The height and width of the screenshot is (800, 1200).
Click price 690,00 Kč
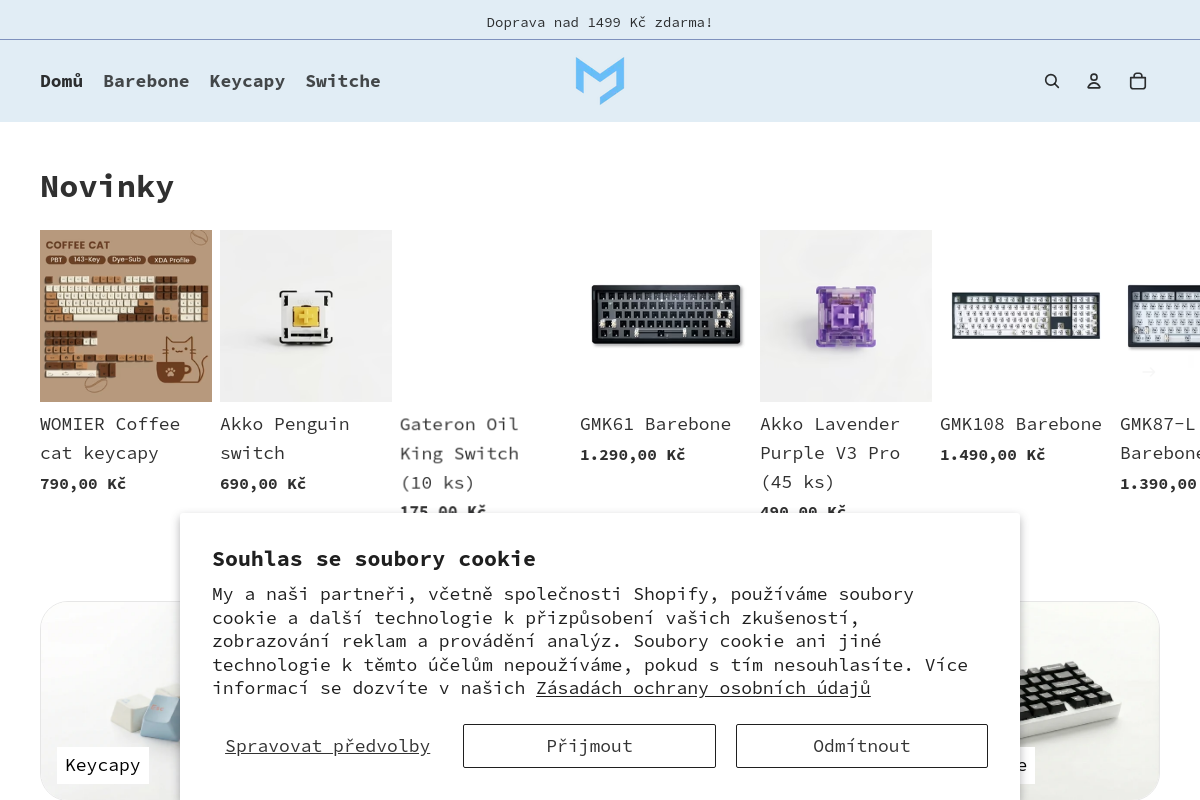click(x=263, y=484)
